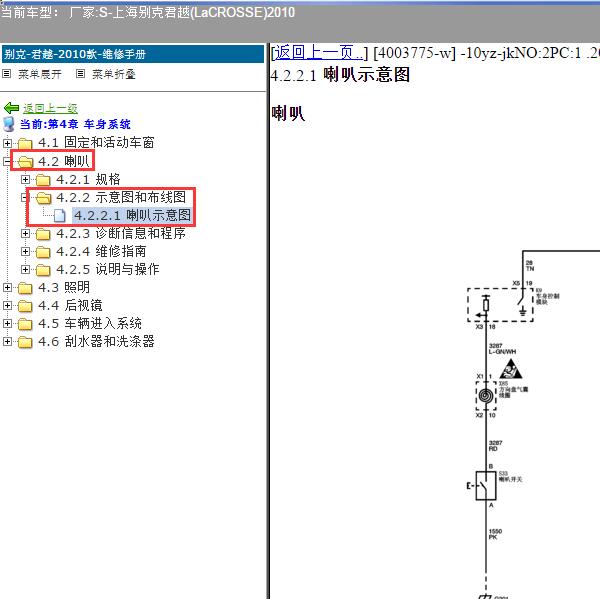Click the open folder icon for 4.2.2
The width and height of the screenshot is (600, 599).
pyautogui.click(x=44, y=197)
